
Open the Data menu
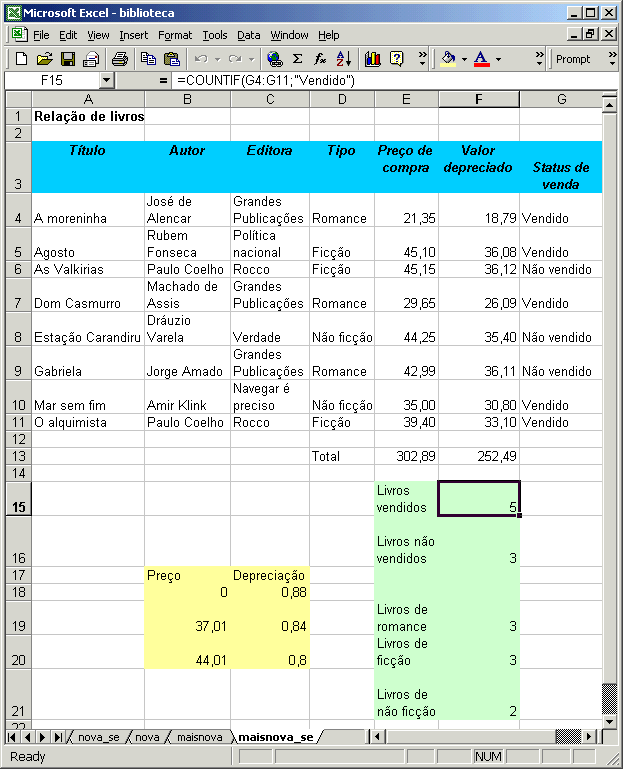pyautogui.click(x=249, y=35)
